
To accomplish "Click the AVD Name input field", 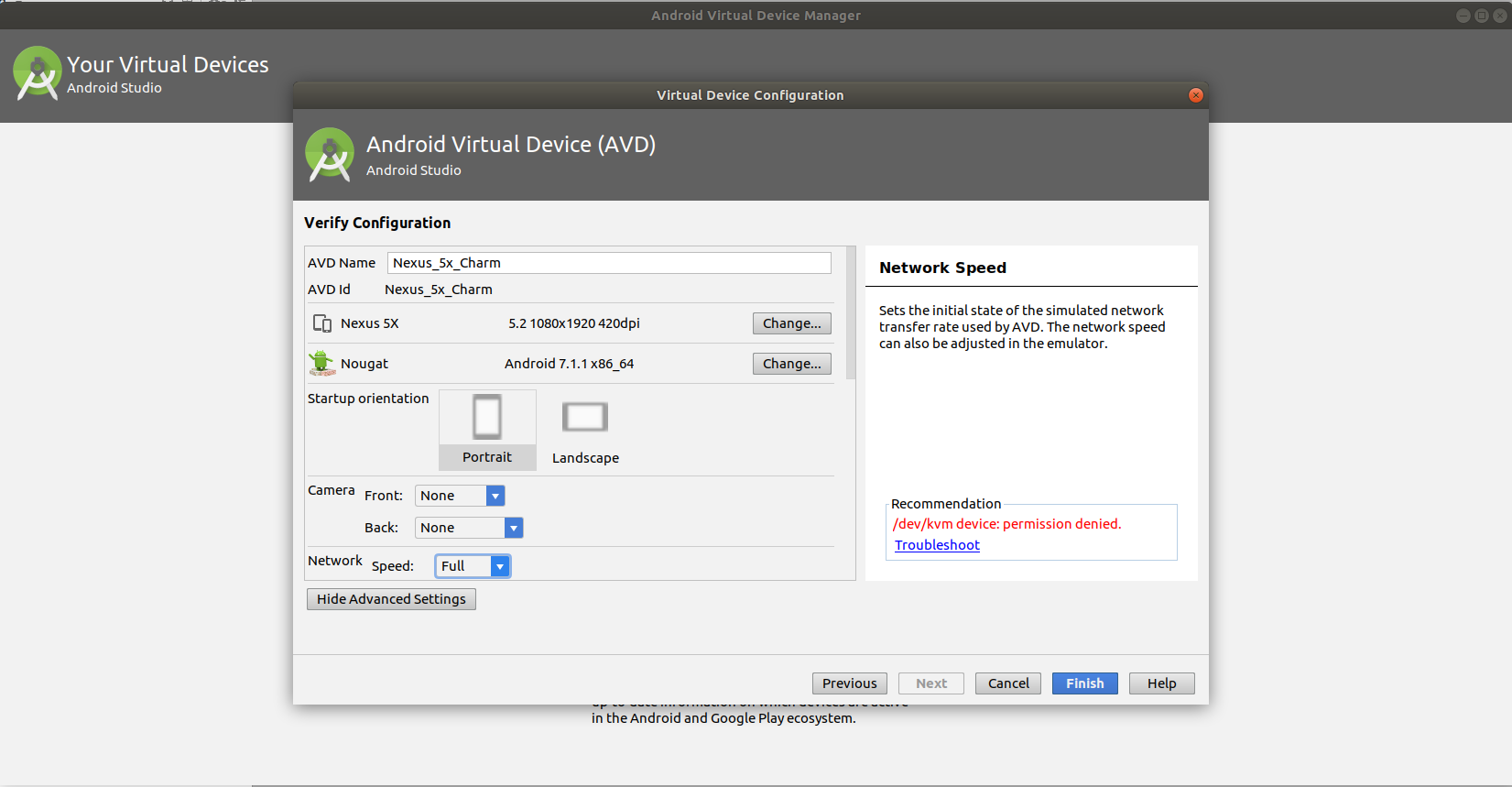I will [609, 263].
